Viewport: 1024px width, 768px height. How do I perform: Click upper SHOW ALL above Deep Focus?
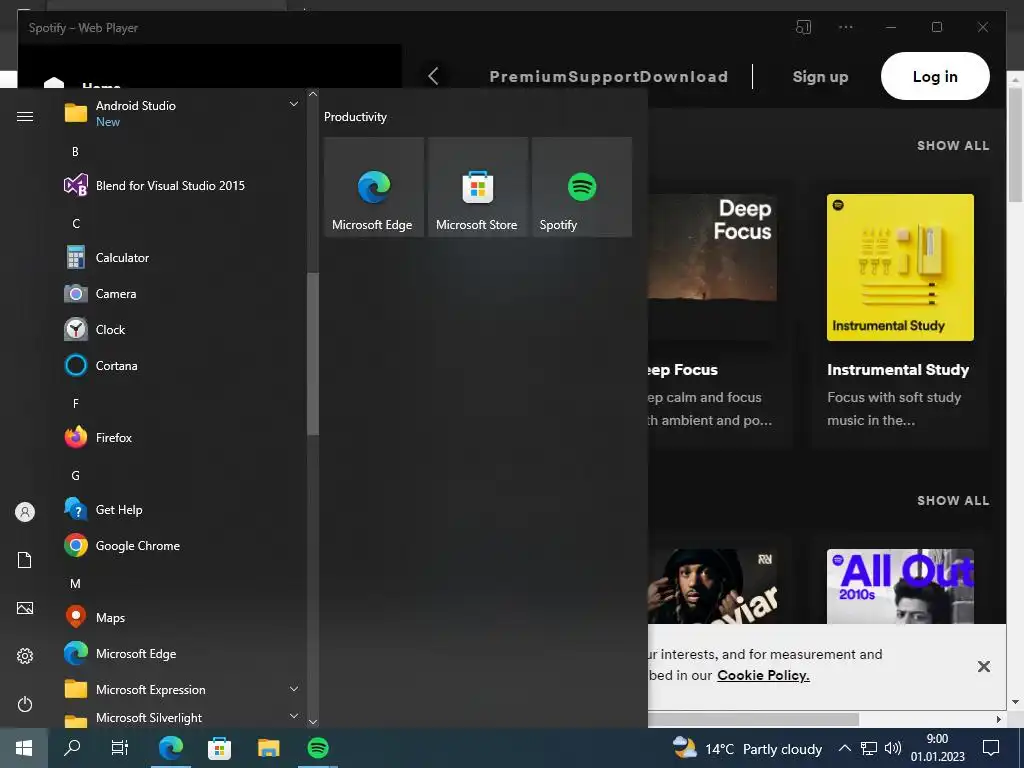pyautogui.click(x=953, y=146)
